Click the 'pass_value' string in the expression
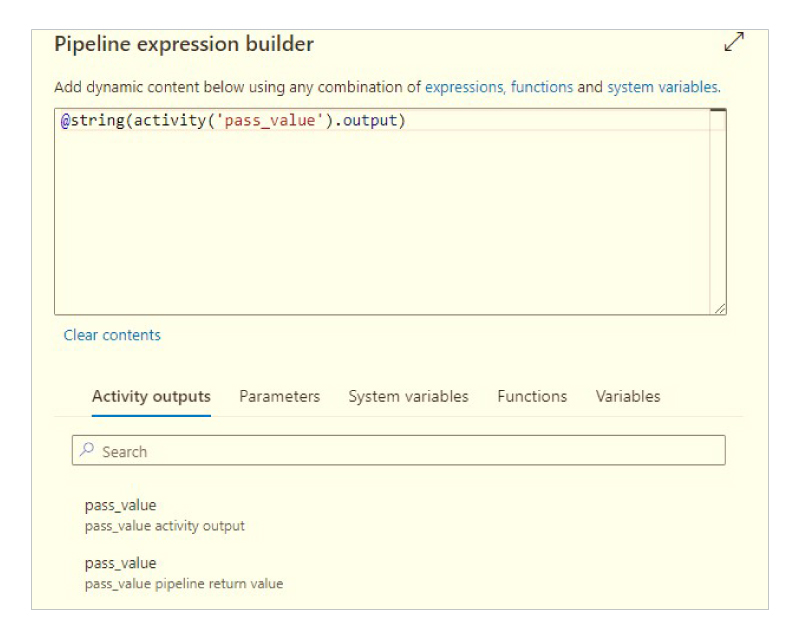This screenshot has height=638, width=800. (x=270, y=120)
